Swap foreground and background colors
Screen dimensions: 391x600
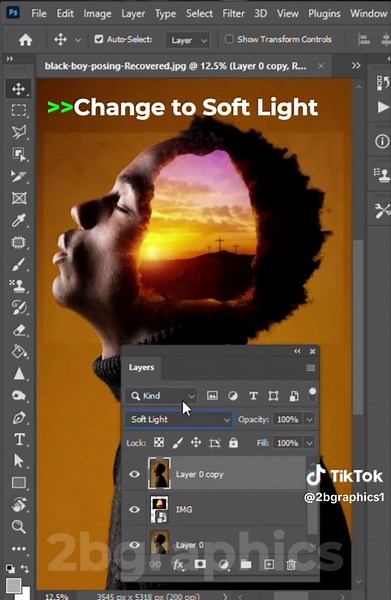(x=25, y=569)
